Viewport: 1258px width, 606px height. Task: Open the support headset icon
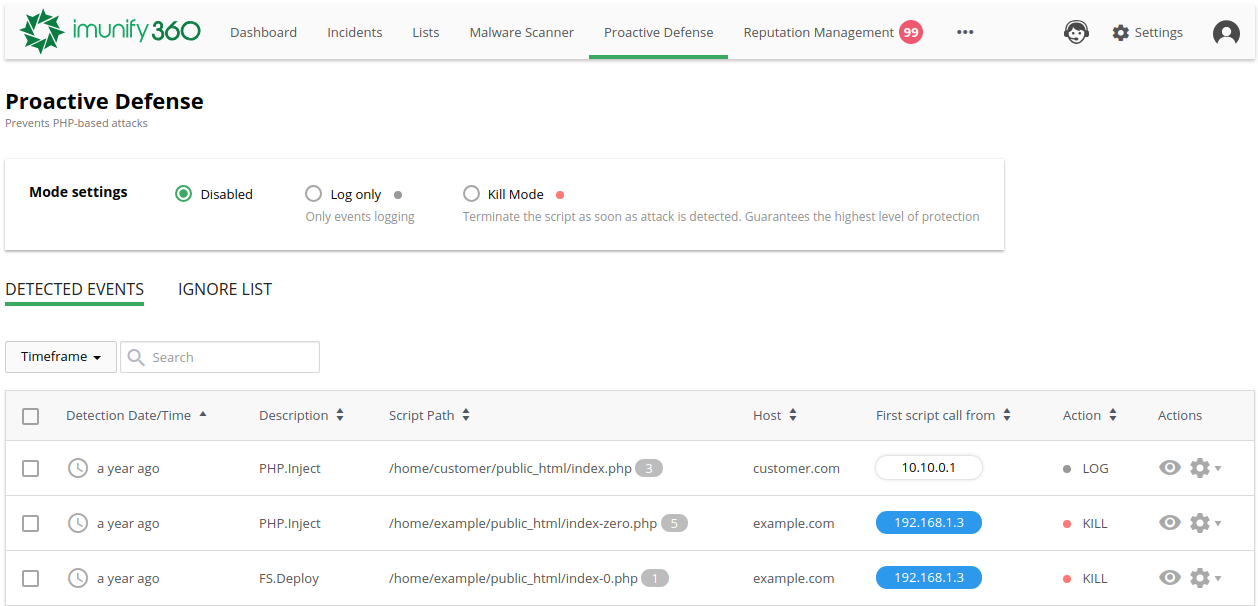(1076, 33)
